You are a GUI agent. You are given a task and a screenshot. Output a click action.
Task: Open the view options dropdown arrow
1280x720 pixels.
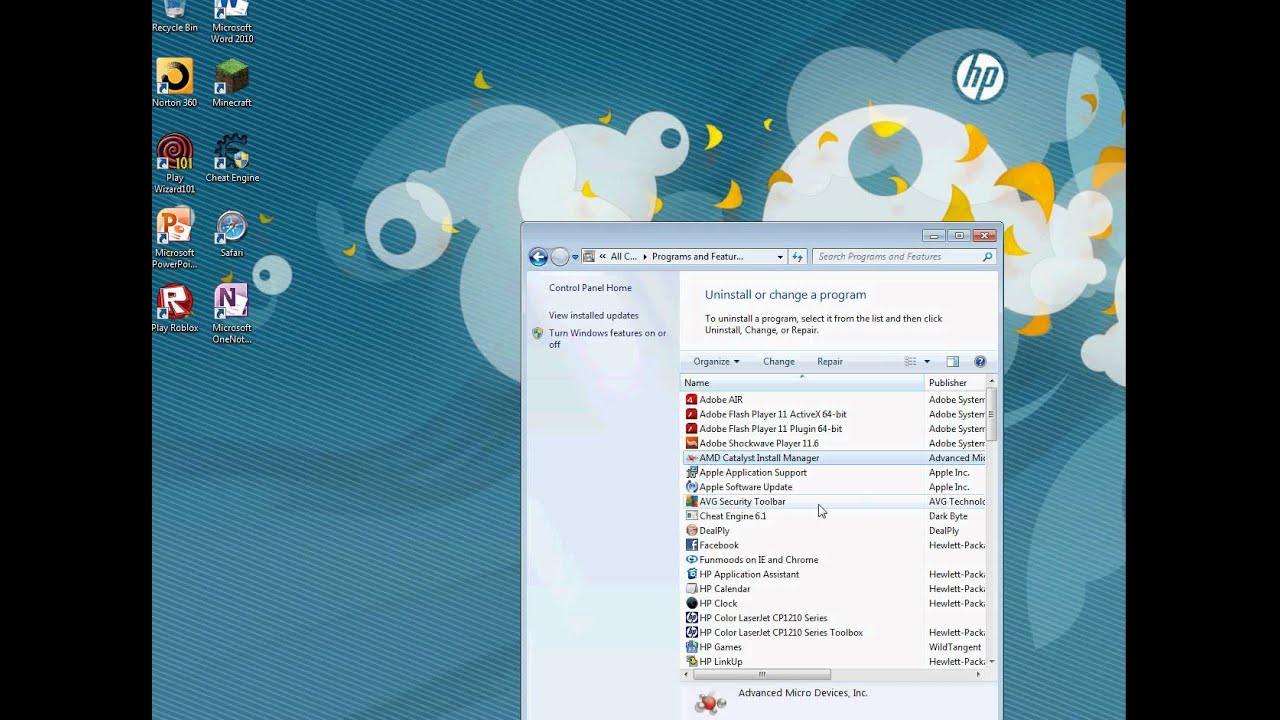[927, 361]
